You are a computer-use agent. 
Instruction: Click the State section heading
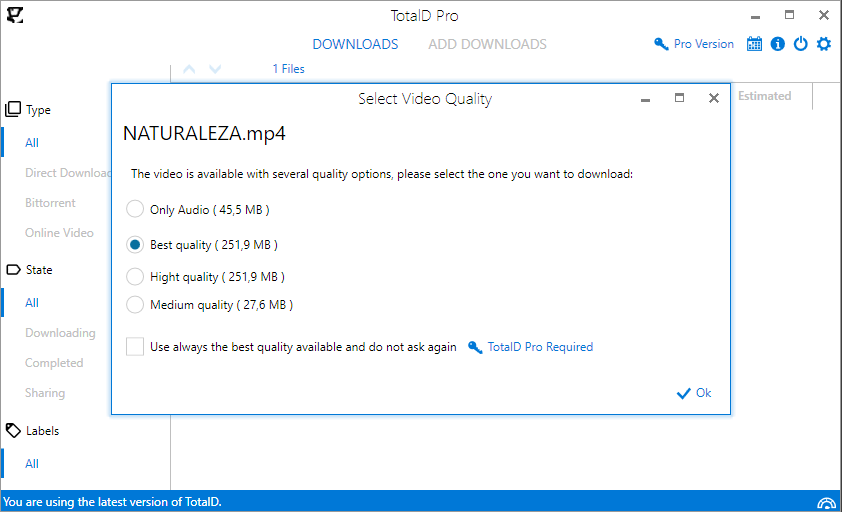tap(39, 270)
